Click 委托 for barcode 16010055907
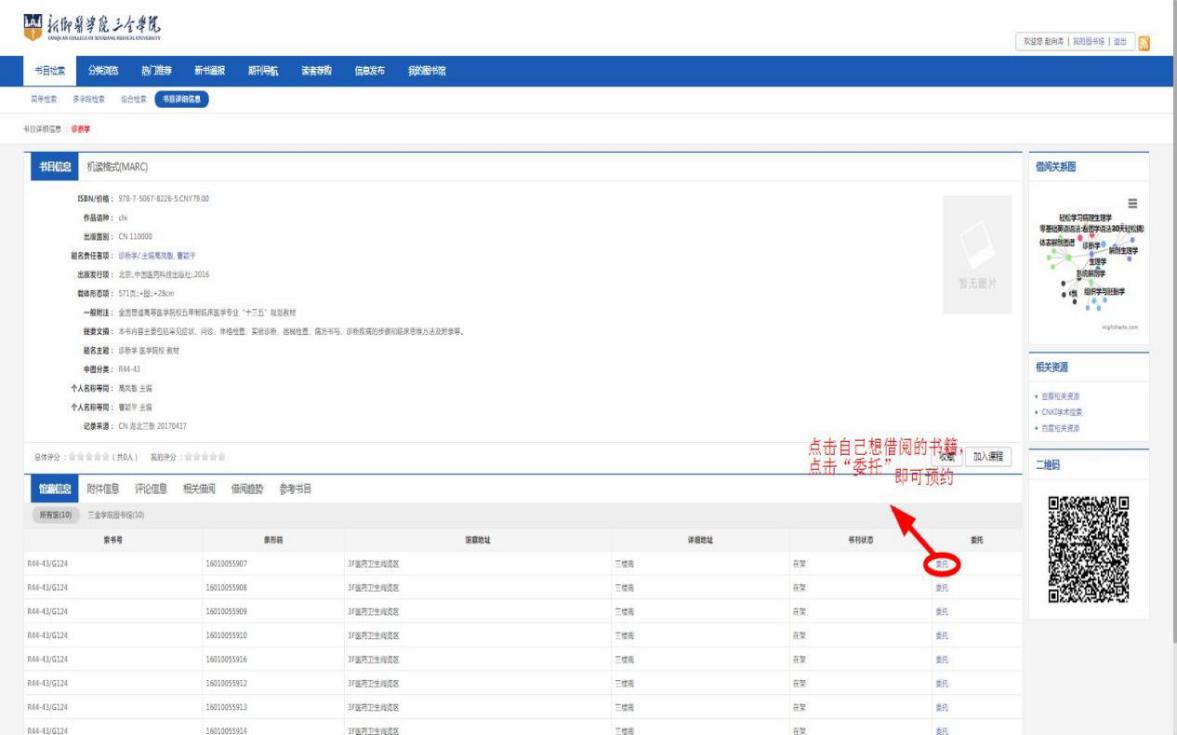 (941, 564)
